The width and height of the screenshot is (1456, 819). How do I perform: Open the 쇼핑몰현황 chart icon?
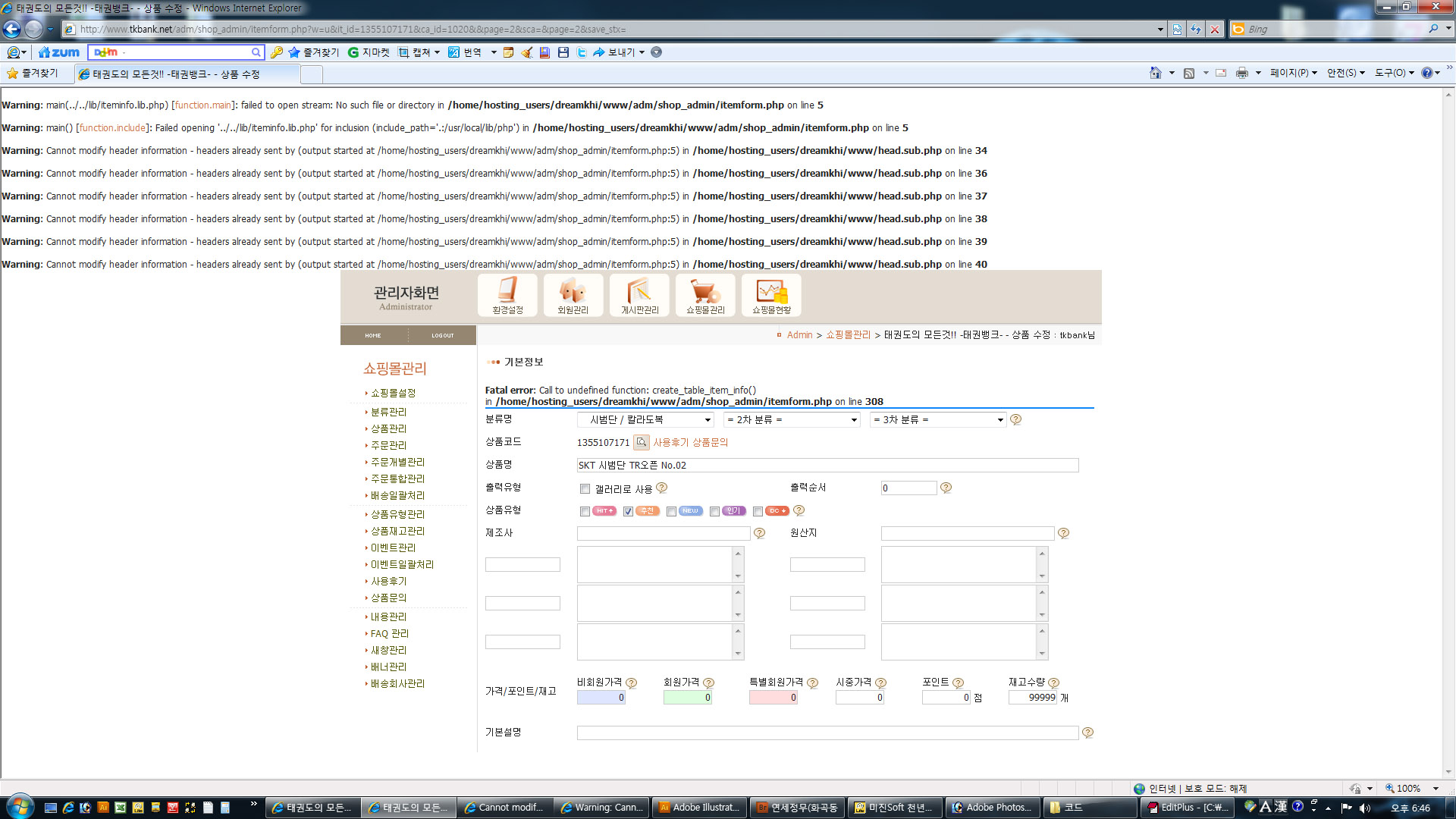[771, 295]
